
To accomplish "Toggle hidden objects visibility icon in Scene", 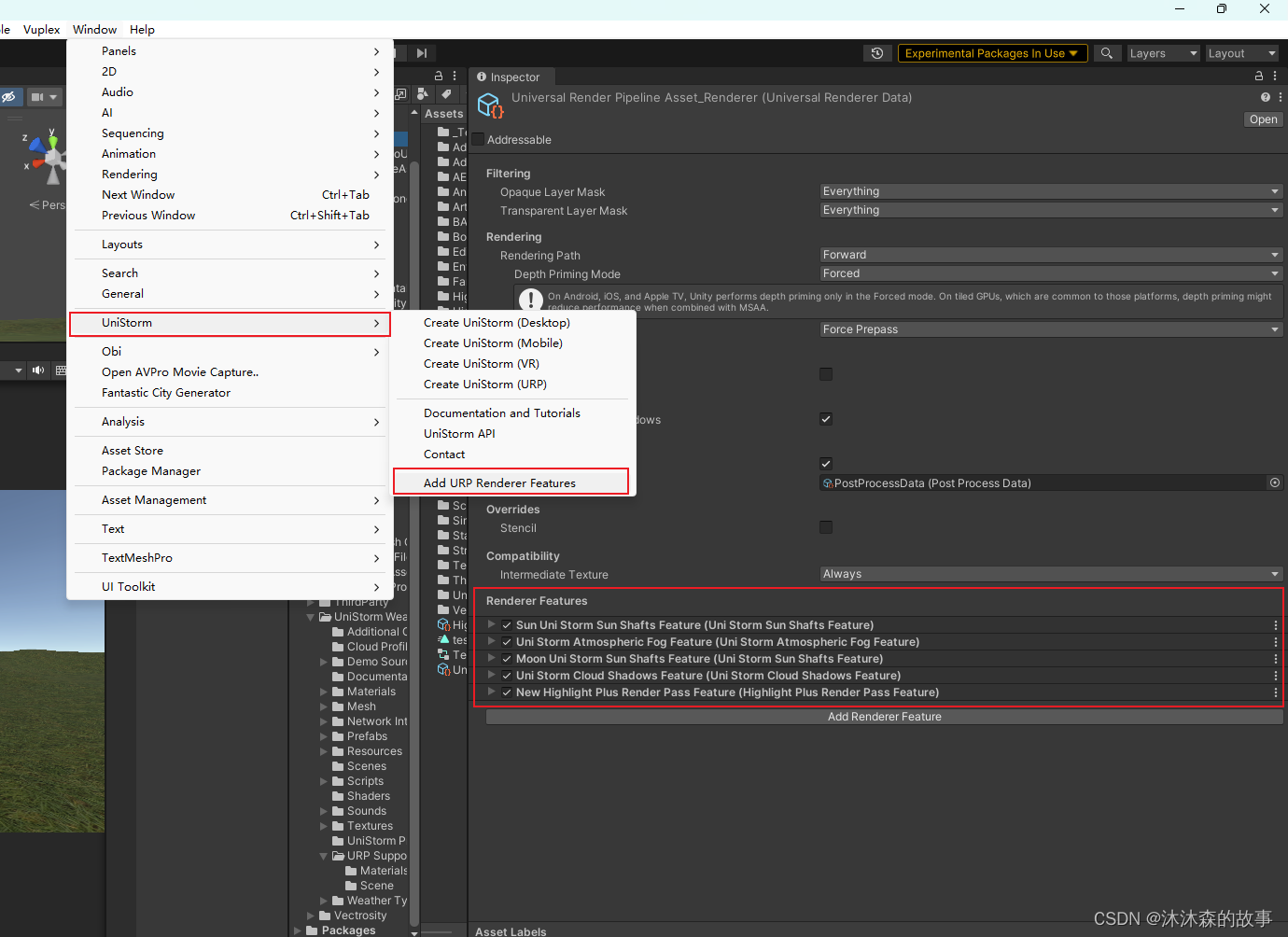I will click(8, 97).
